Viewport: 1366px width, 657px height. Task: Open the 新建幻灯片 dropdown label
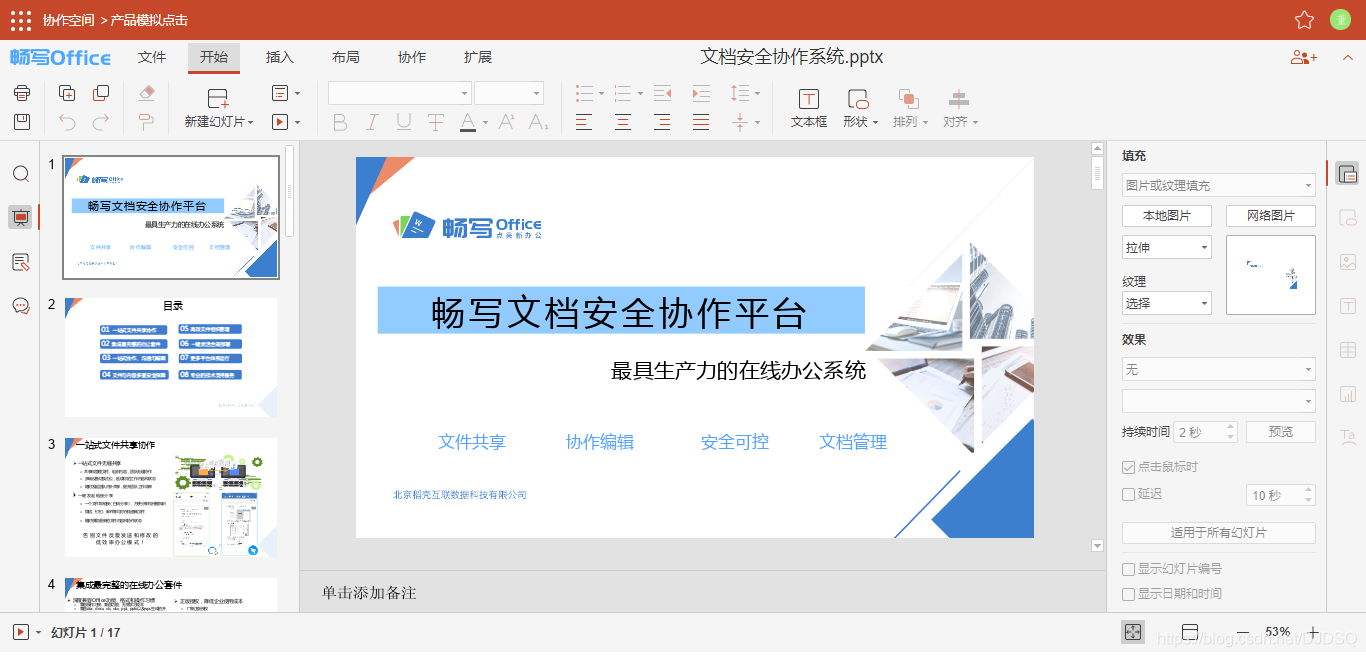[x=219, y=122]
